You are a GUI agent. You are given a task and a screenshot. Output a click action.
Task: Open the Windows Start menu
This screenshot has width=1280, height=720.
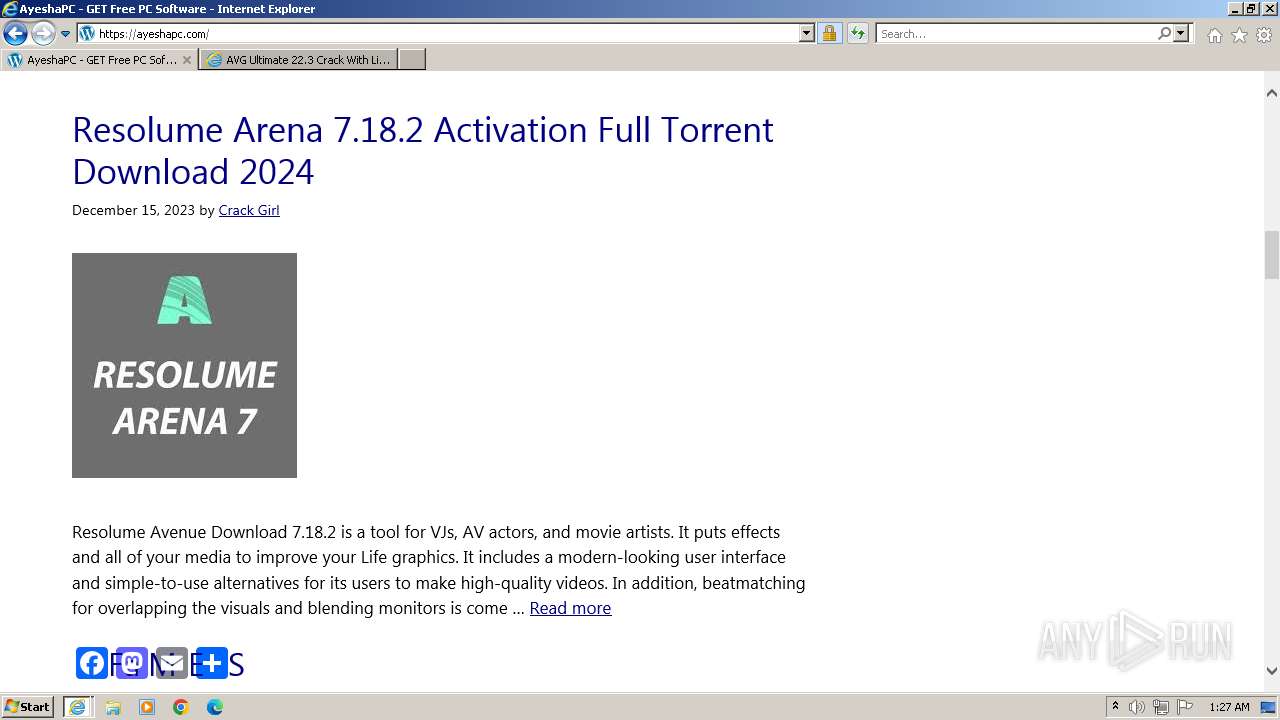point(28,707)
